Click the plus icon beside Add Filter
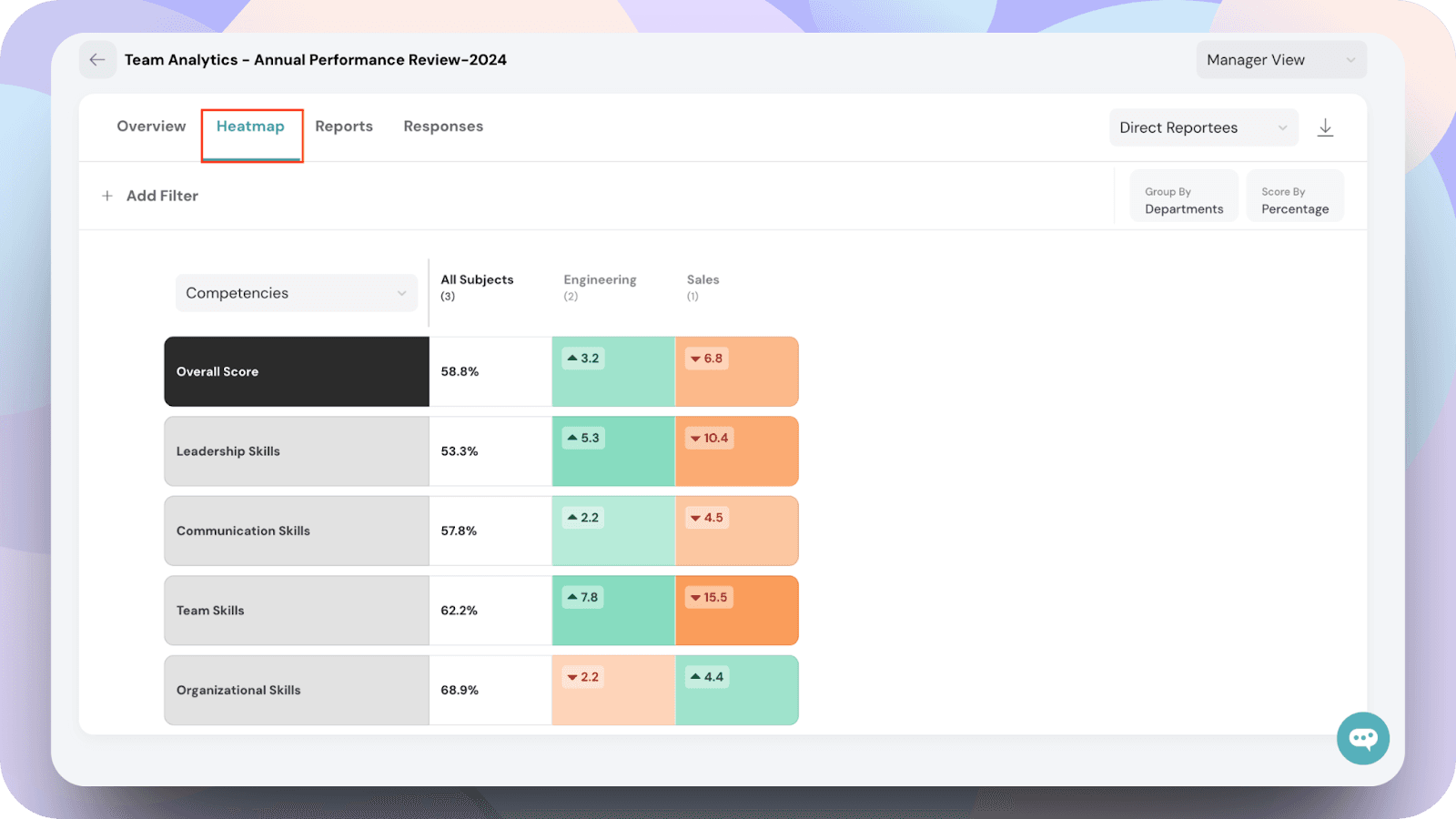 point(107,196)
